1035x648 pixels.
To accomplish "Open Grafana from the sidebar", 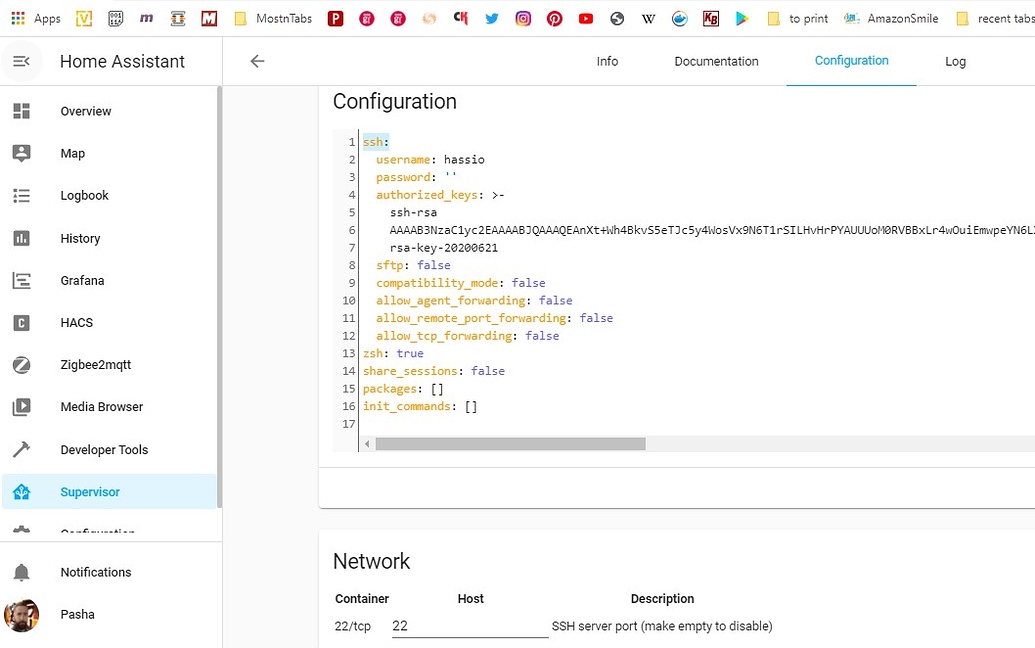I will tap(81, 280).
